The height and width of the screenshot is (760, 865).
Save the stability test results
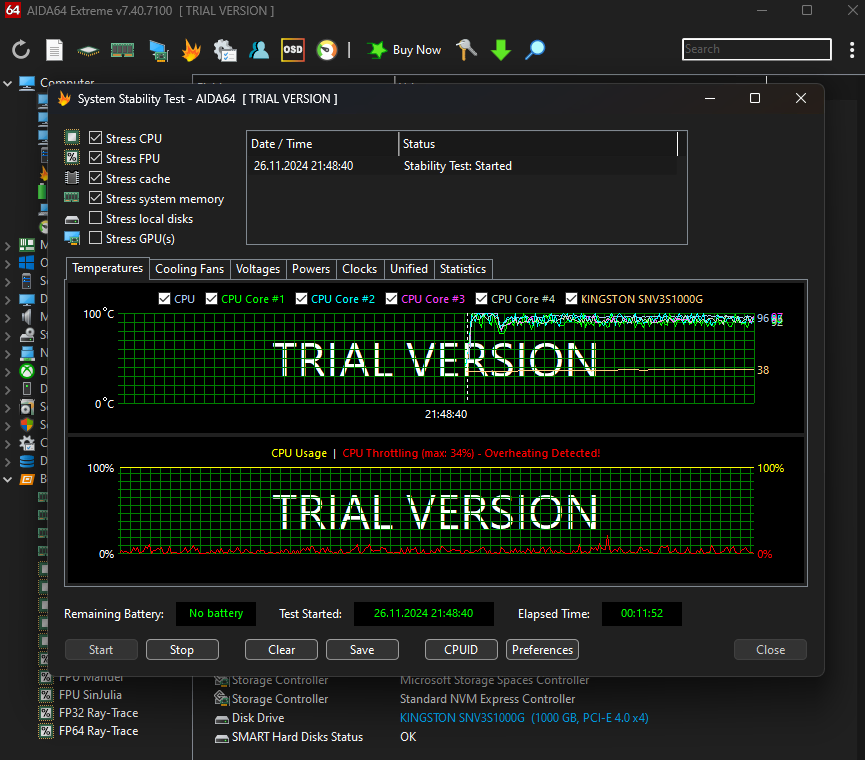tap(362, 650)
